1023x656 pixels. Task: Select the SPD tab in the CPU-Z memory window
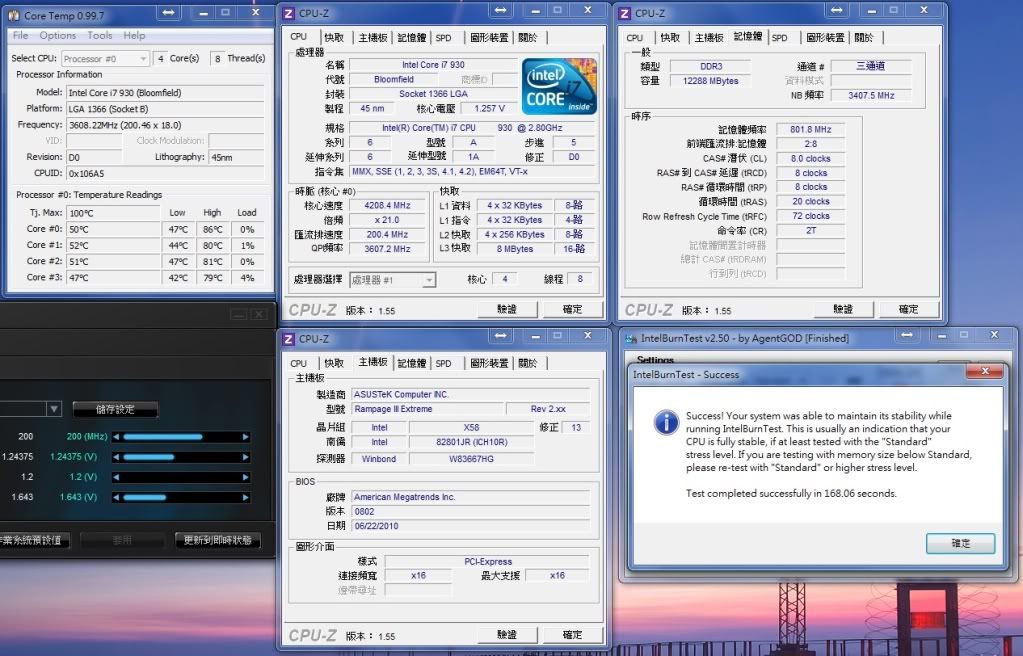click(x=780, y=38)
